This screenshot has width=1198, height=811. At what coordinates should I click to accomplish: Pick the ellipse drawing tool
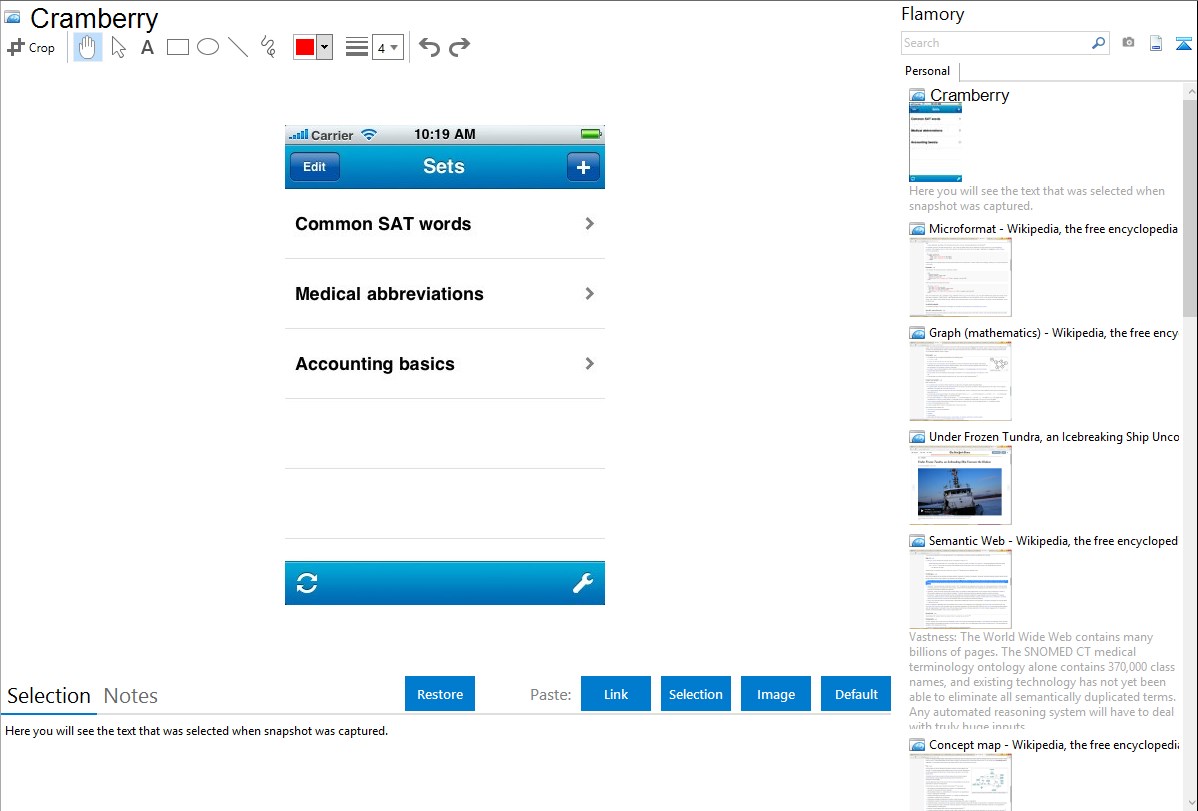[208, 47]
